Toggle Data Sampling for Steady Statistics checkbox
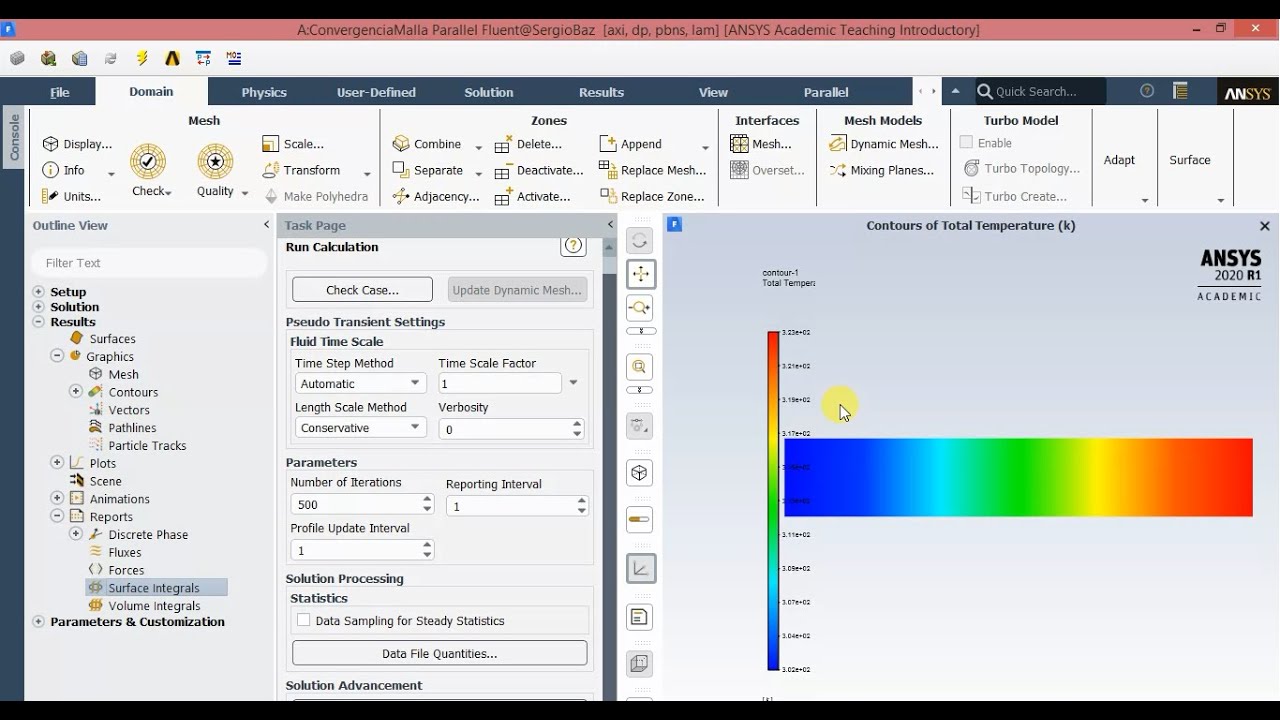Screen dimensions: 1280x720 coord(303,620)
